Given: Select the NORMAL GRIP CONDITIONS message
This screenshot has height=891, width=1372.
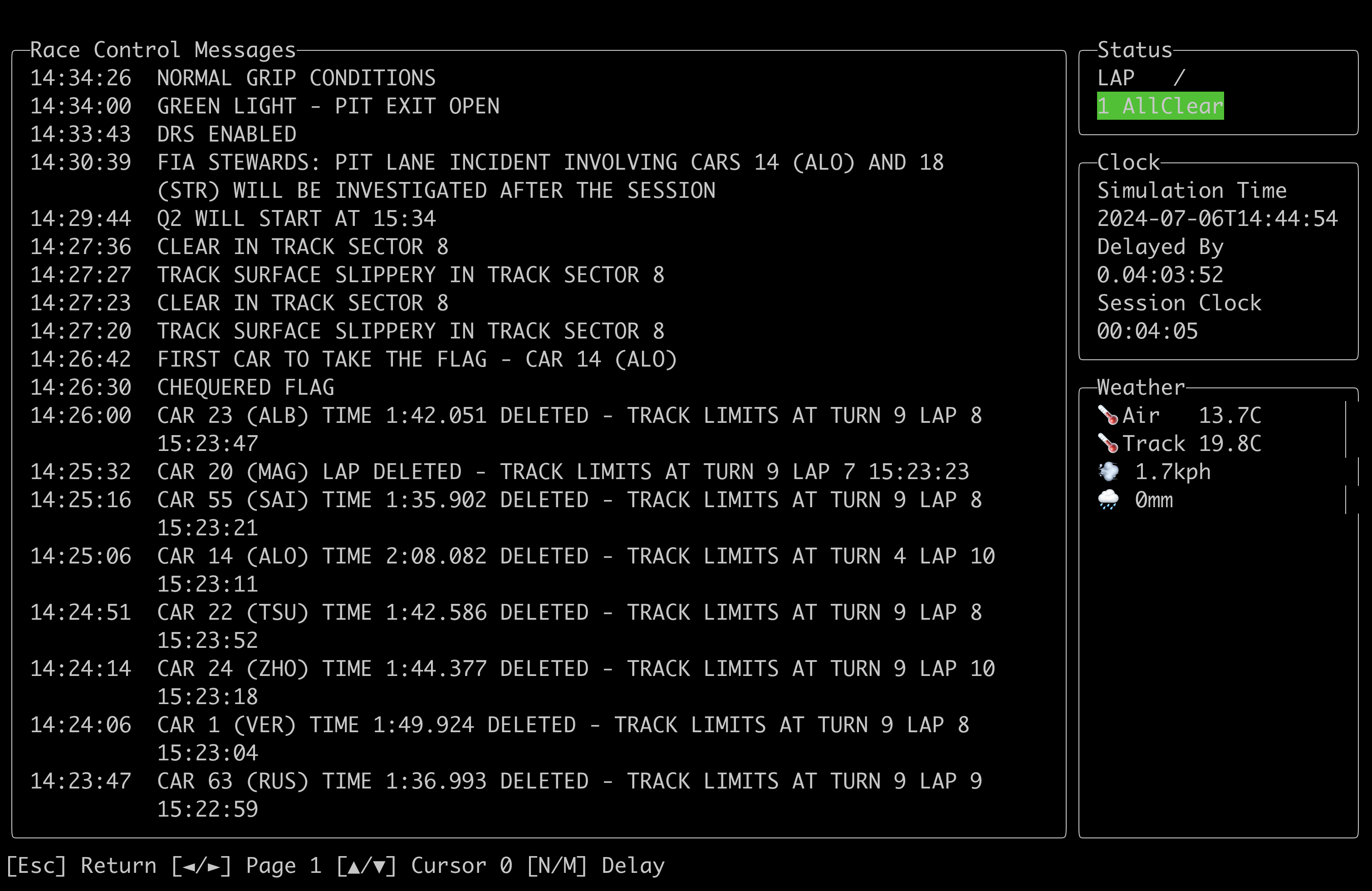Looking at the screenshot, I should point(296,78).
